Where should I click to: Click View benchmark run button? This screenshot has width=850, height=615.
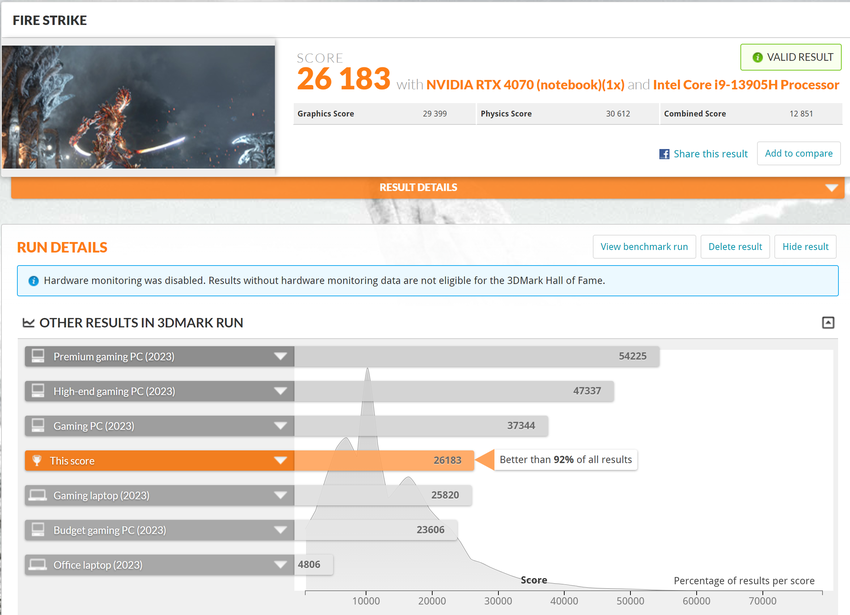[x=644, y=247]
